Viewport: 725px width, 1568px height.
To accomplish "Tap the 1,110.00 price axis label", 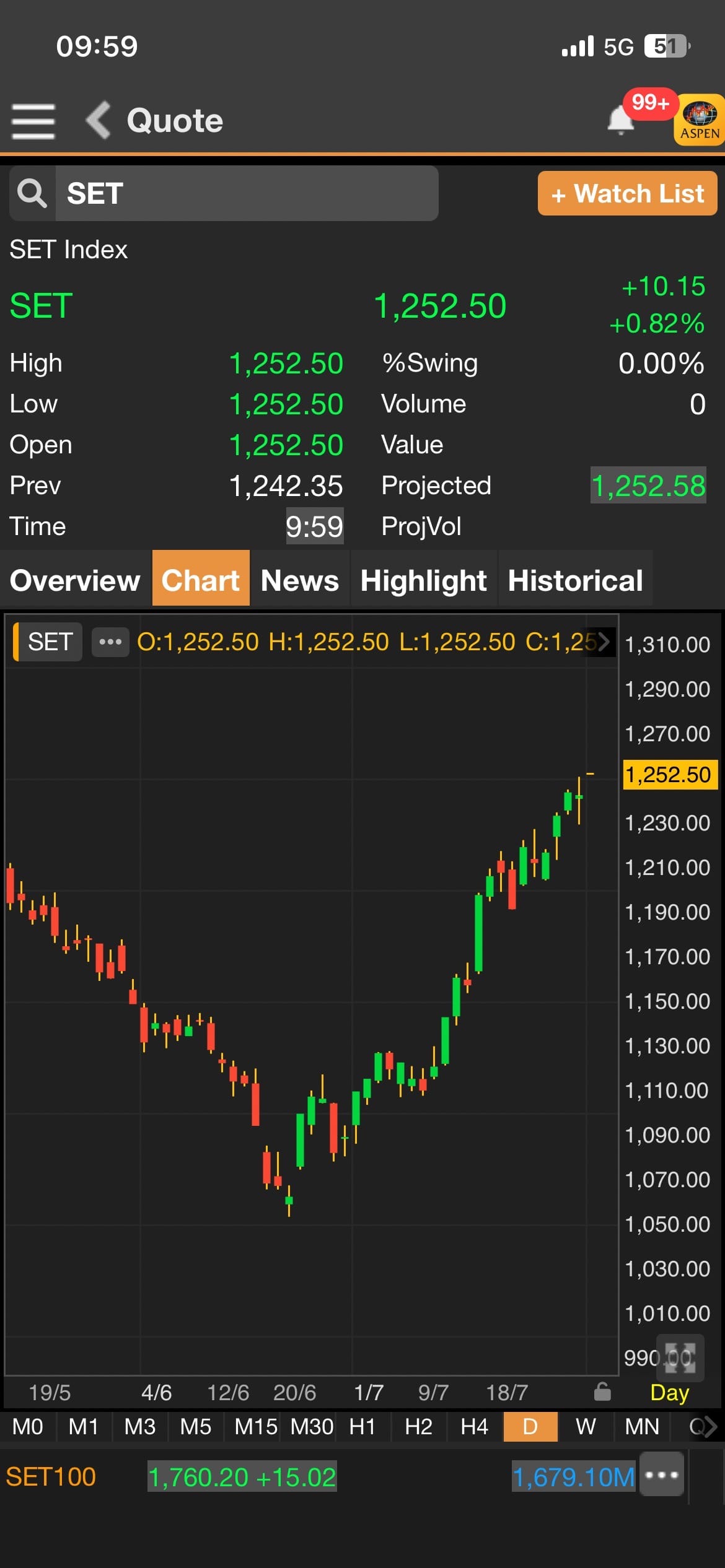I will (667, 1091).
